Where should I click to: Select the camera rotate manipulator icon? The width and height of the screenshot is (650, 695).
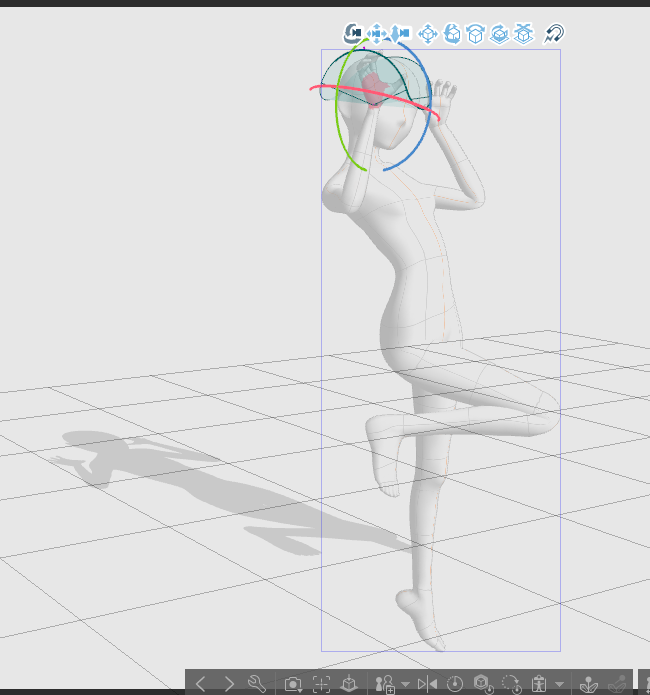353,33
